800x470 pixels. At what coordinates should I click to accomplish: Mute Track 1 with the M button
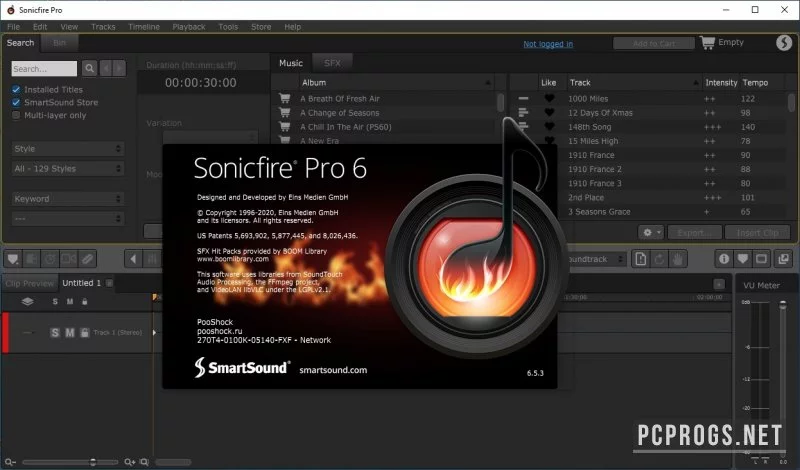(x=70, y=333)
